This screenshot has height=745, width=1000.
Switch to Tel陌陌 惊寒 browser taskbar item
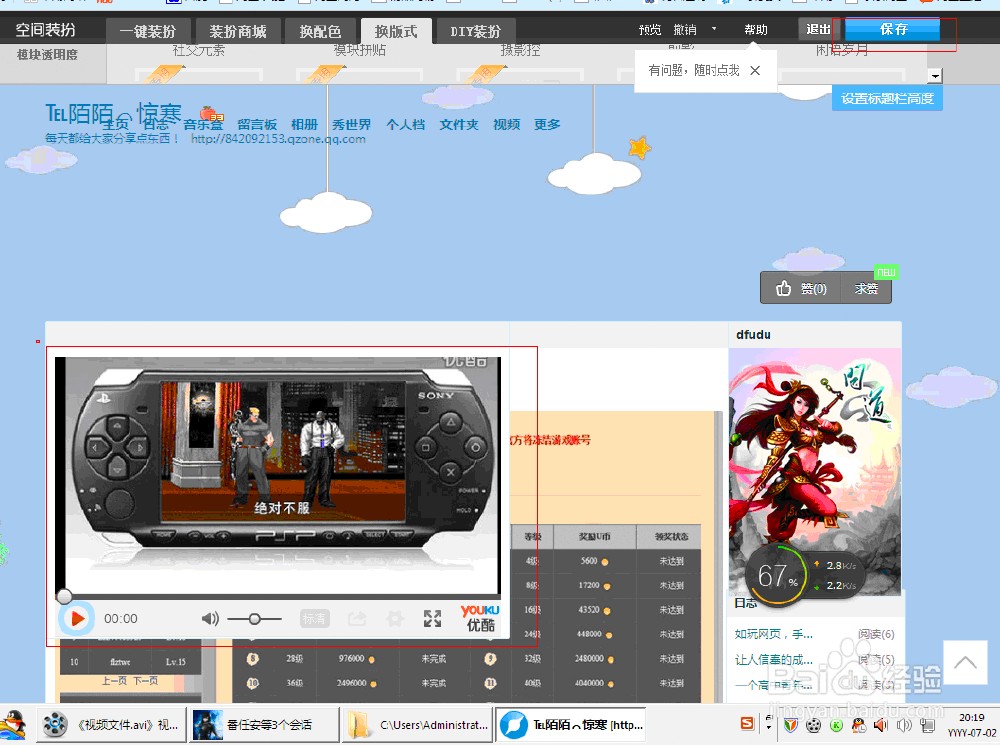click(x=571, y=725)
